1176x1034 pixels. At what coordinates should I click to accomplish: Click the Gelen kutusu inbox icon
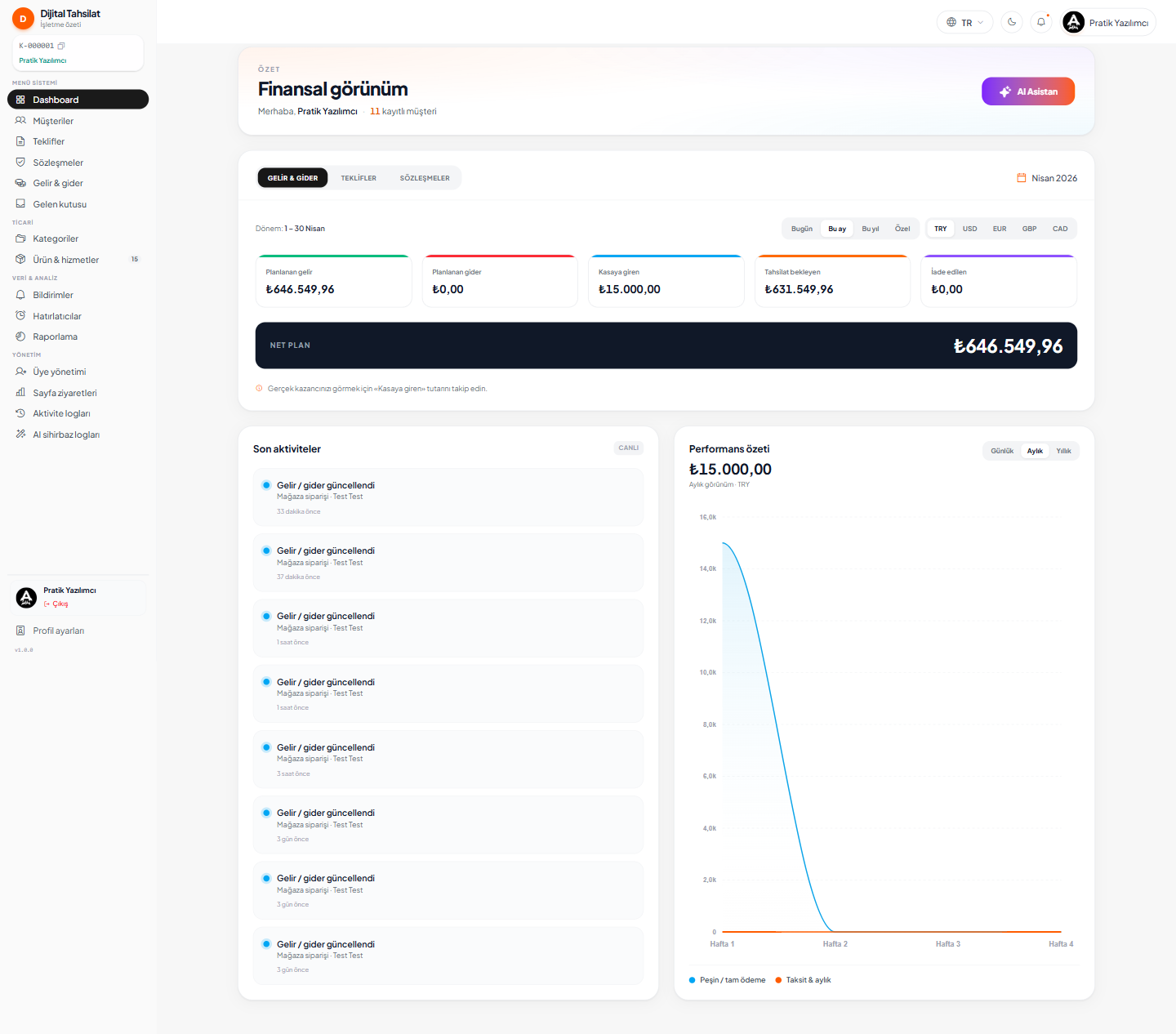click(20, 204)
